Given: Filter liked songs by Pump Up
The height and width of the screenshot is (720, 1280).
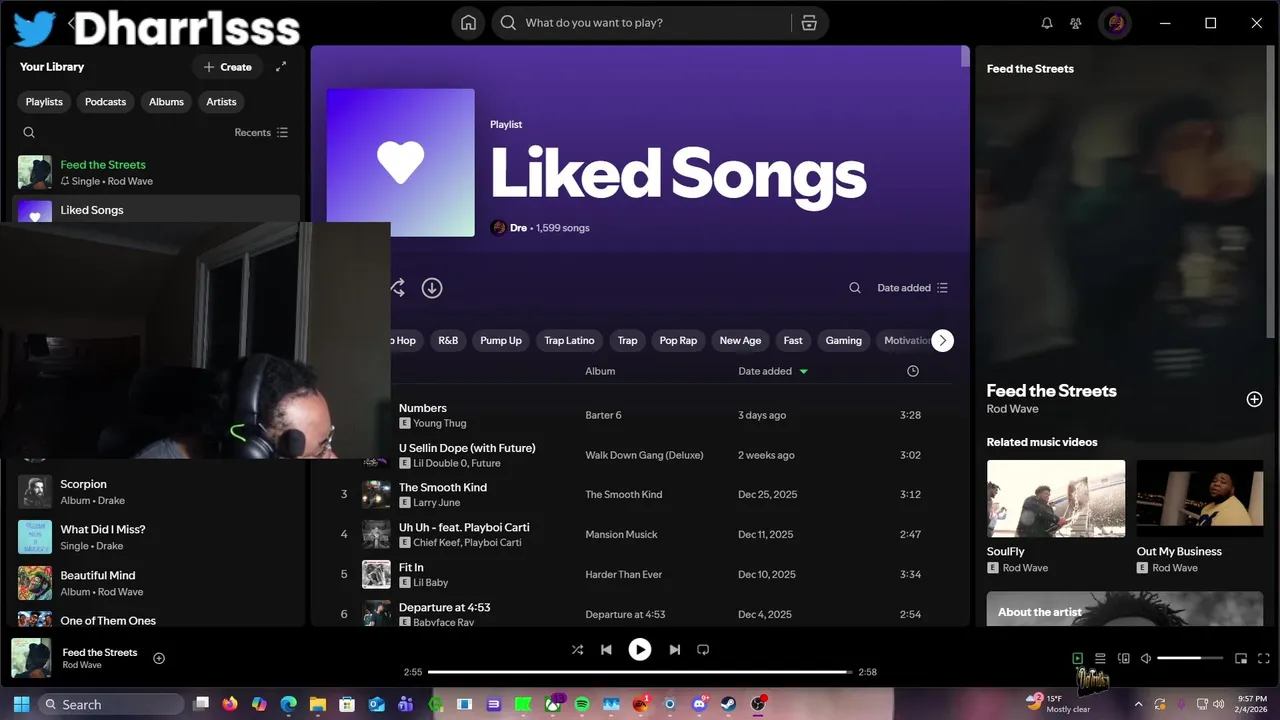Looking at the screenshot, I should tap(501, 341).
